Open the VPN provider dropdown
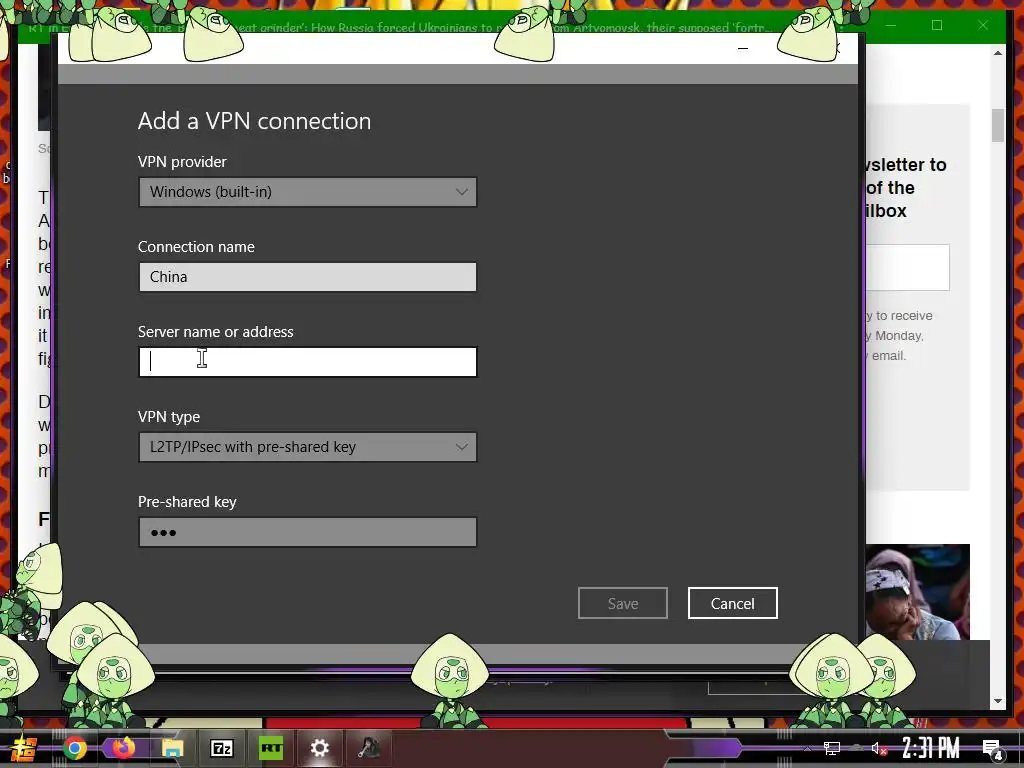The height and width of the screenshot is (768, 1024). click(308, 192)
